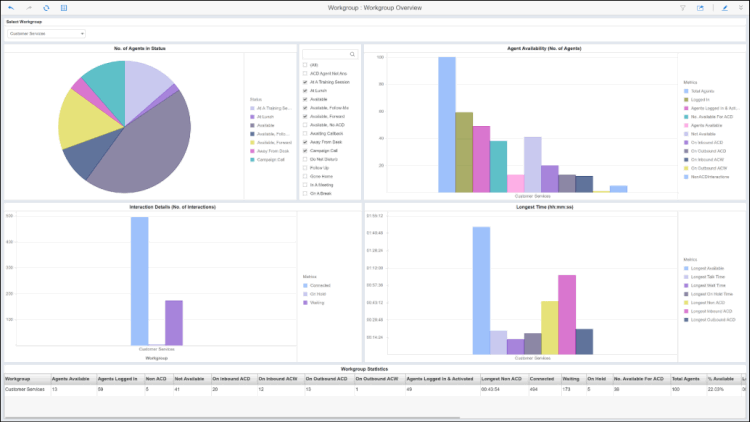The height and width of the screenshot is (422, 750).
Task: Click the Connected legend color swatch
Action: tap(306, 285)
